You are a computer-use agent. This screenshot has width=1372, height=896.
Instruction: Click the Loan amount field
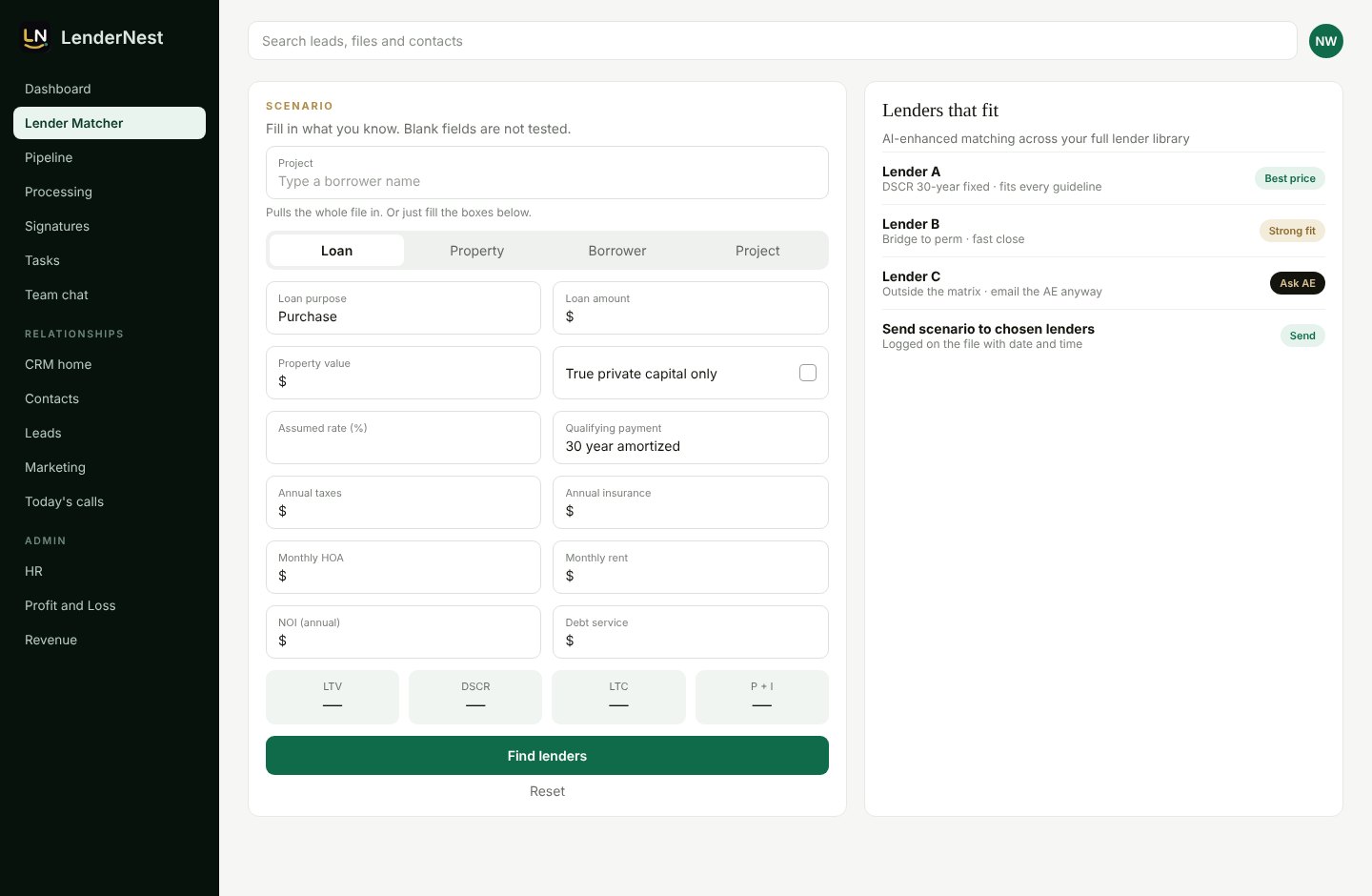691,308
